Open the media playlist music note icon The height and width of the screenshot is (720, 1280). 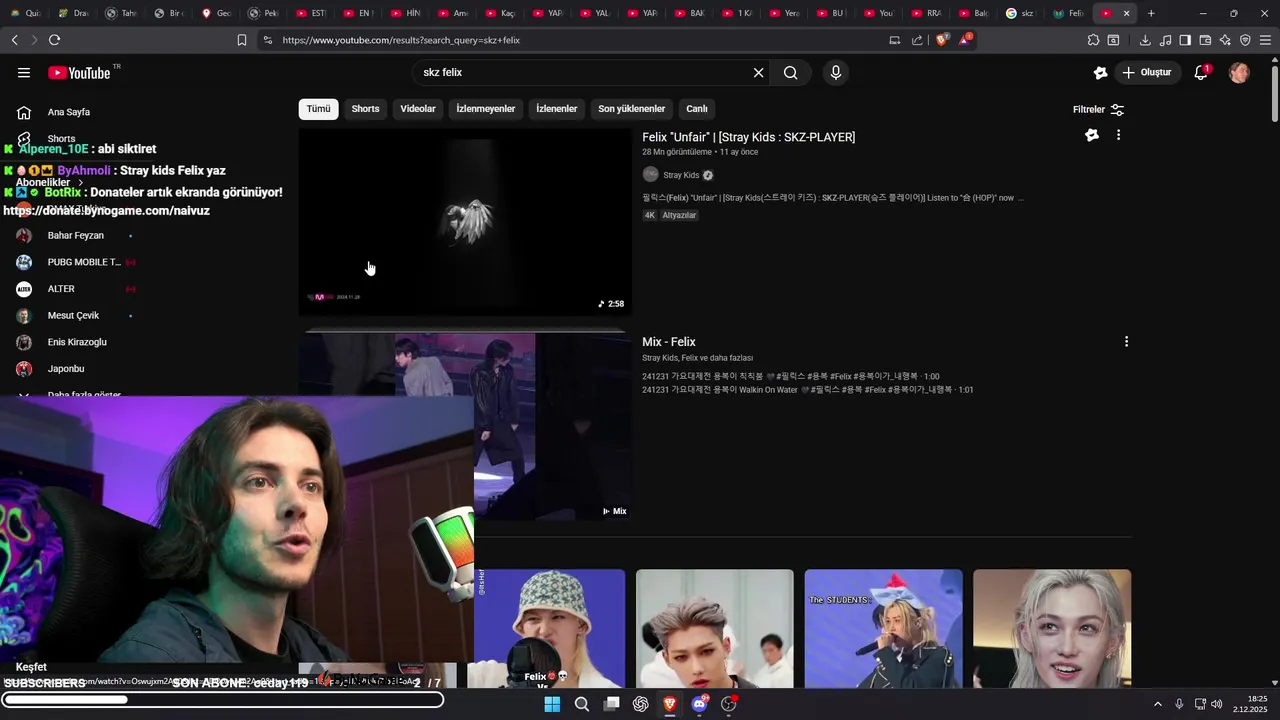tap(1165, 40)
